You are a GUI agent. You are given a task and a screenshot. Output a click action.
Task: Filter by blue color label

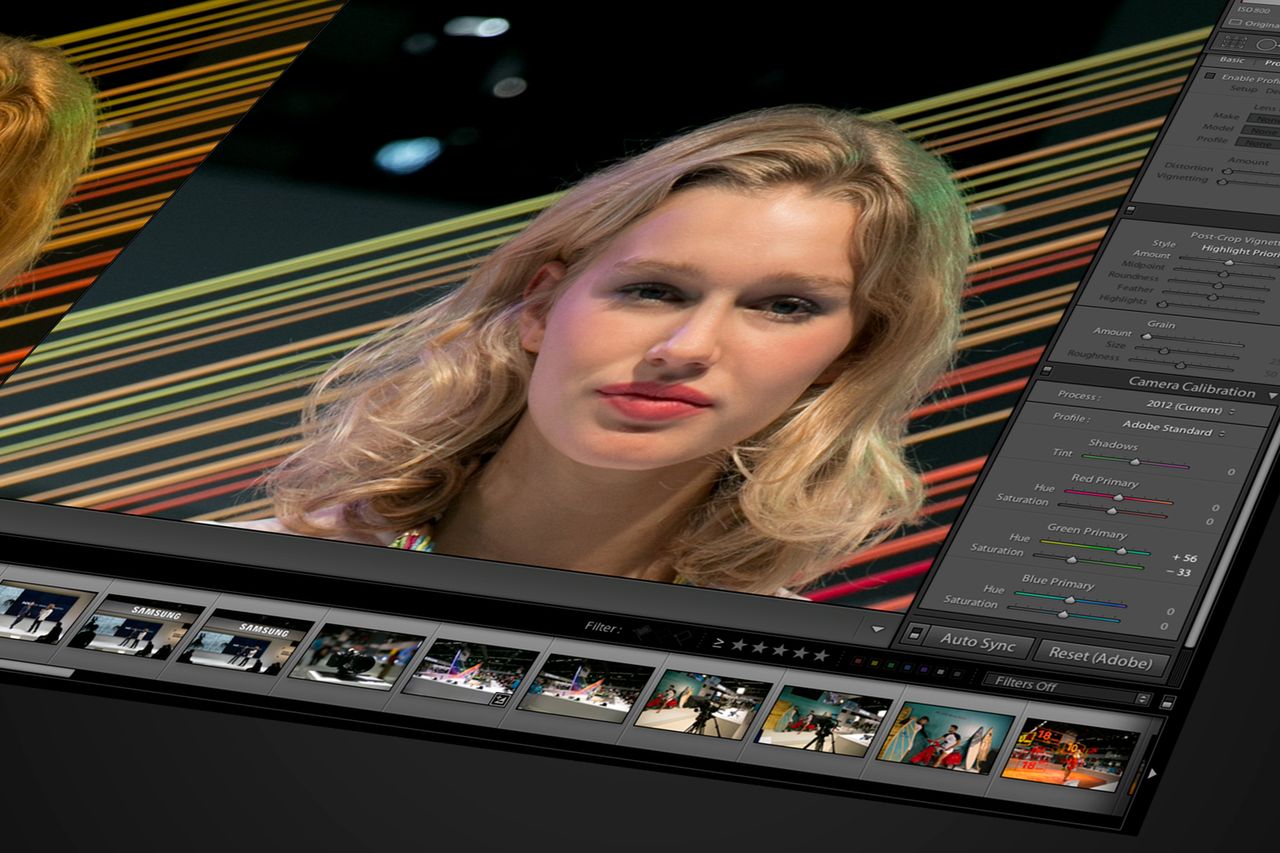click(907, 667)
